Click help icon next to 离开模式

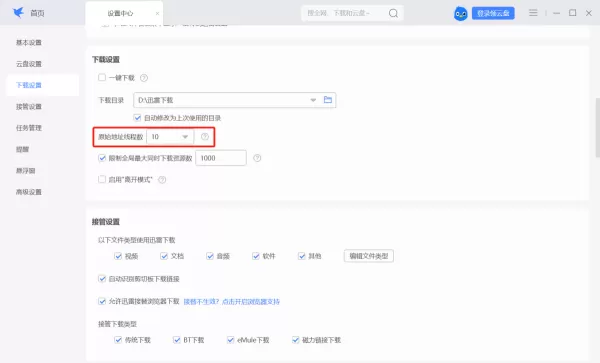(162, 180)
